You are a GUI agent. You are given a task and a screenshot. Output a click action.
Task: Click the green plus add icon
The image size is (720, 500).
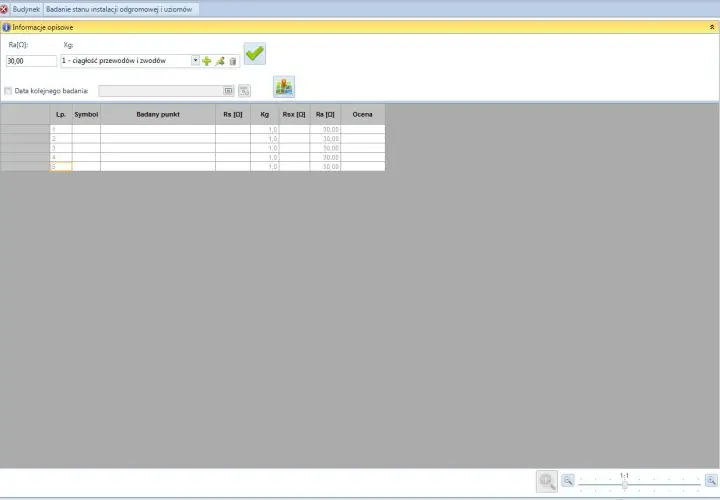pyautogui.click(x=207, y=61)
